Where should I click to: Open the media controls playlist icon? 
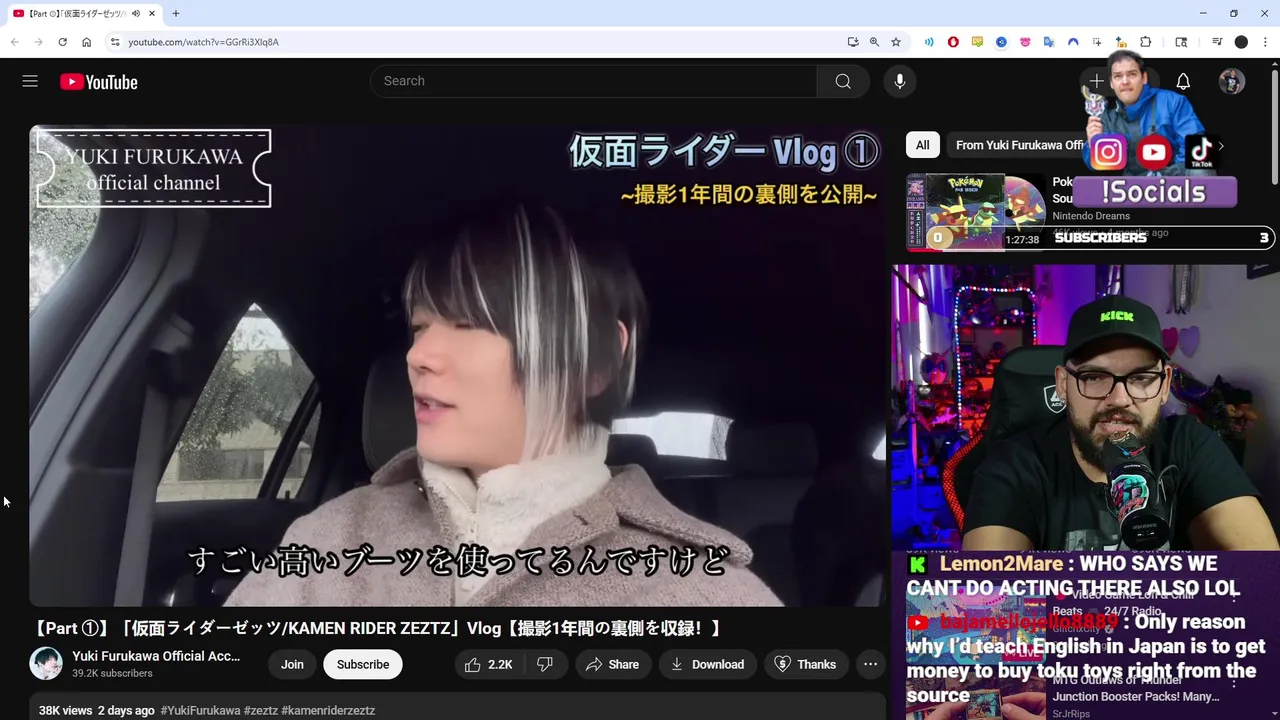1217,42
